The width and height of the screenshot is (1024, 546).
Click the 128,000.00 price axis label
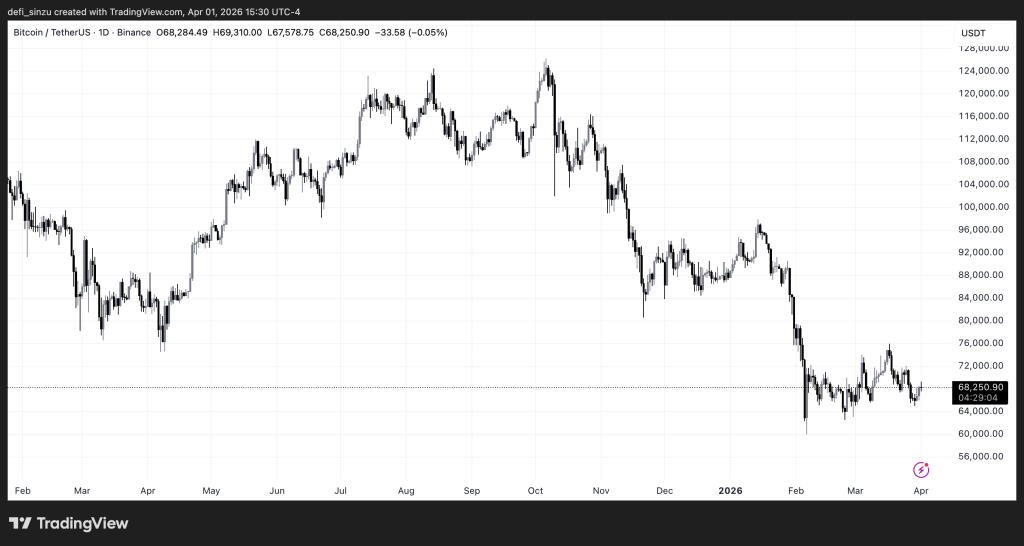click(980, 48)
